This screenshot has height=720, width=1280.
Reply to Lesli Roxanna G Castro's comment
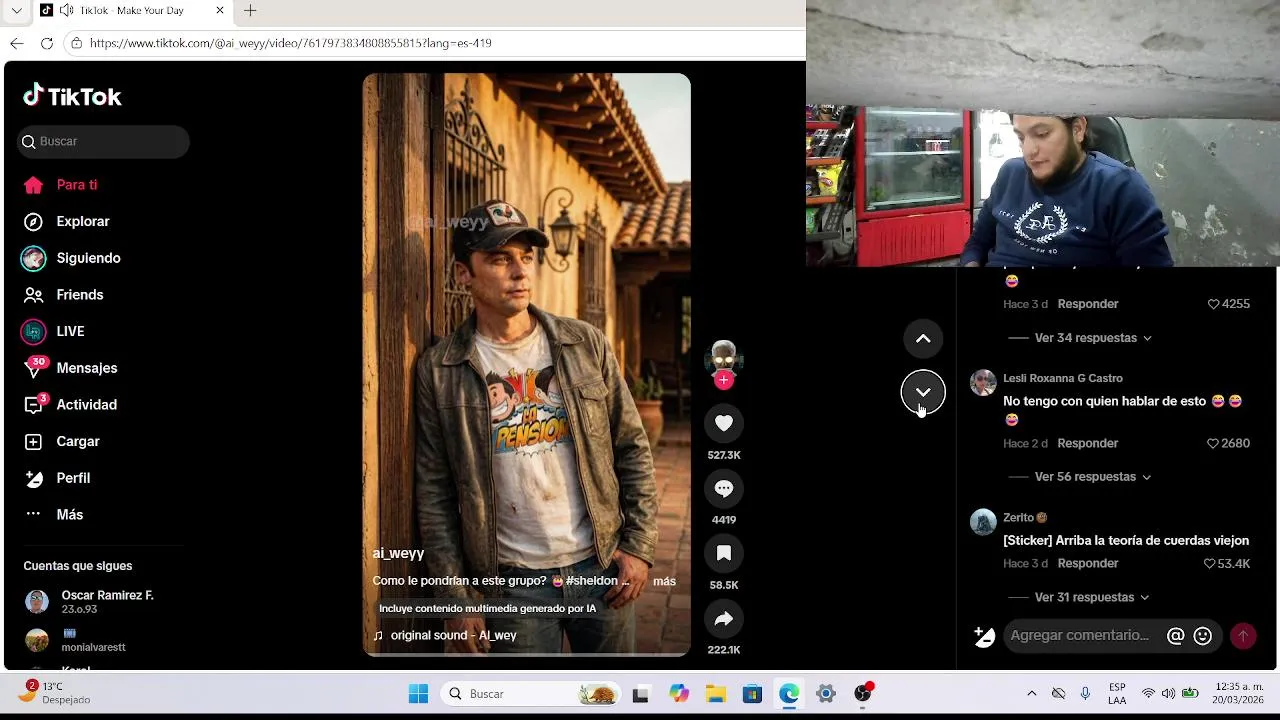(x=1088, y=443)
